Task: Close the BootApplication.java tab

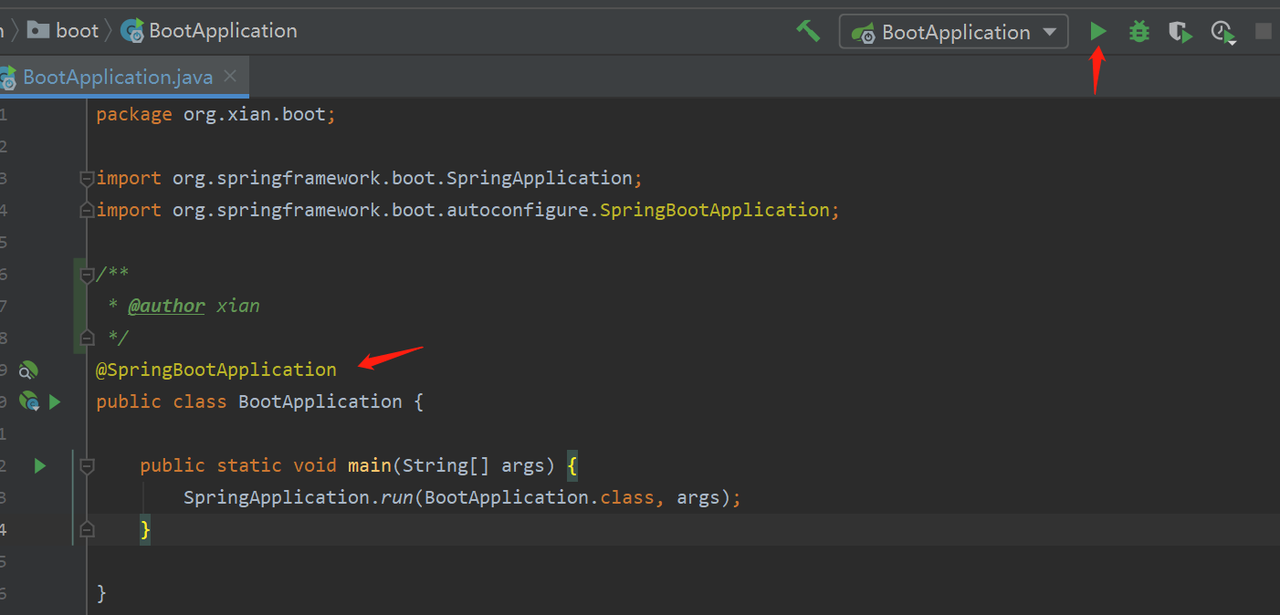Action: (231, 76)
